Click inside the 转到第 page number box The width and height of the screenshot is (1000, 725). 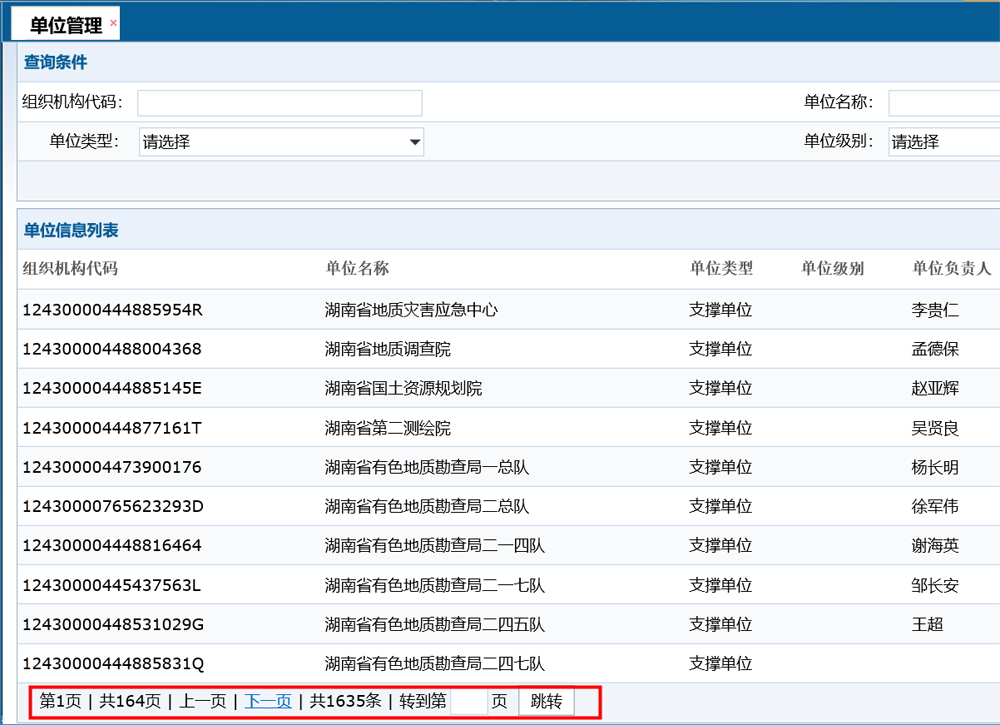[x=470, y=701]
